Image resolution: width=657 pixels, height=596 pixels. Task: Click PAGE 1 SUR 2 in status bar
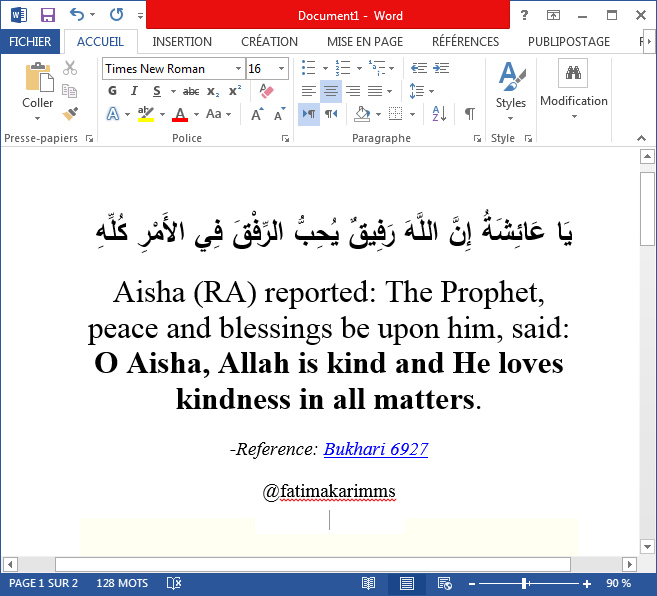[x=43, y=583]
